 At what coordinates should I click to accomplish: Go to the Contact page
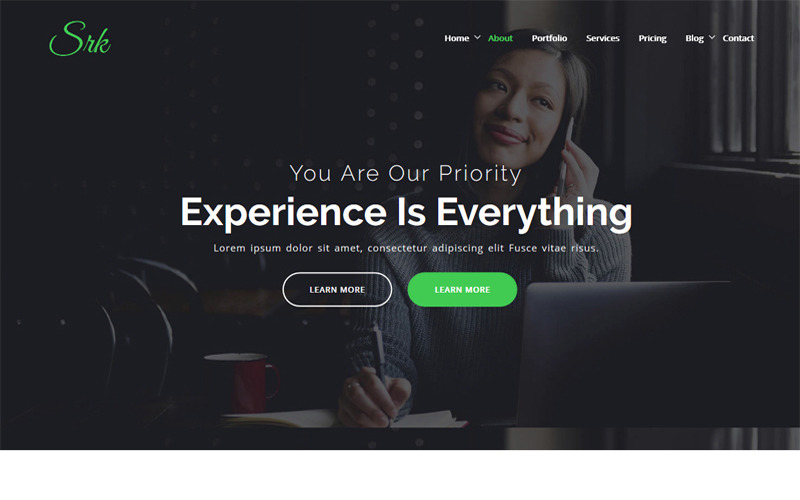pos(738,38)
